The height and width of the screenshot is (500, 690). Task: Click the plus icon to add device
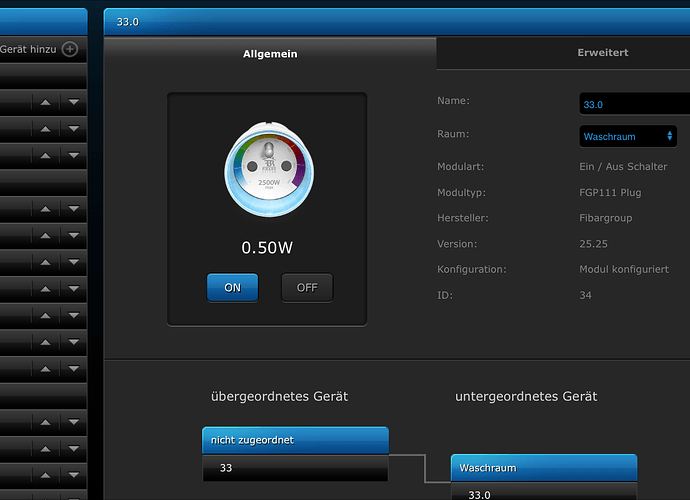pos(69,48)
